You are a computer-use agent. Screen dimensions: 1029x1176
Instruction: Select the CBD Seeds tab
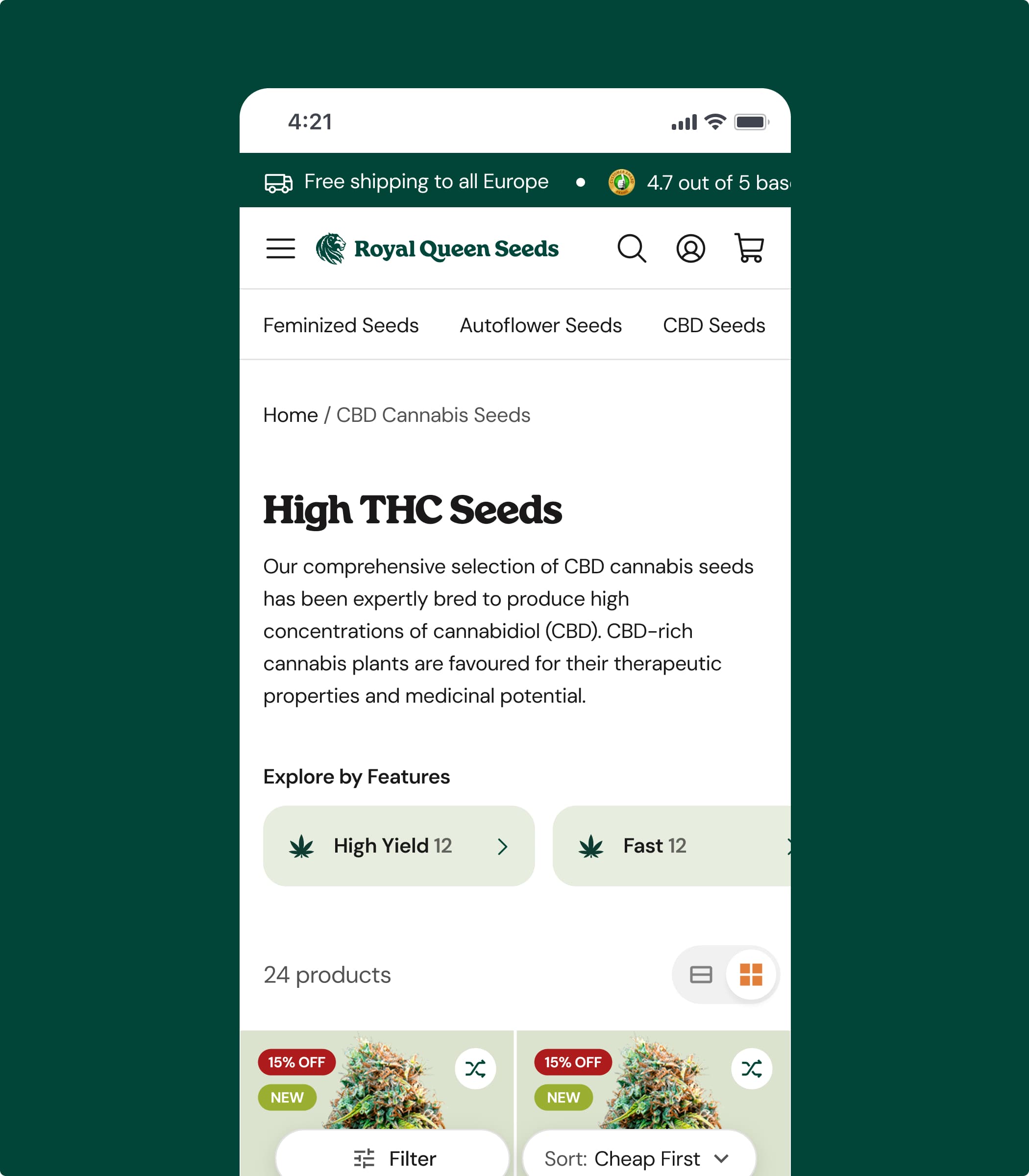(x=714, y=325)
